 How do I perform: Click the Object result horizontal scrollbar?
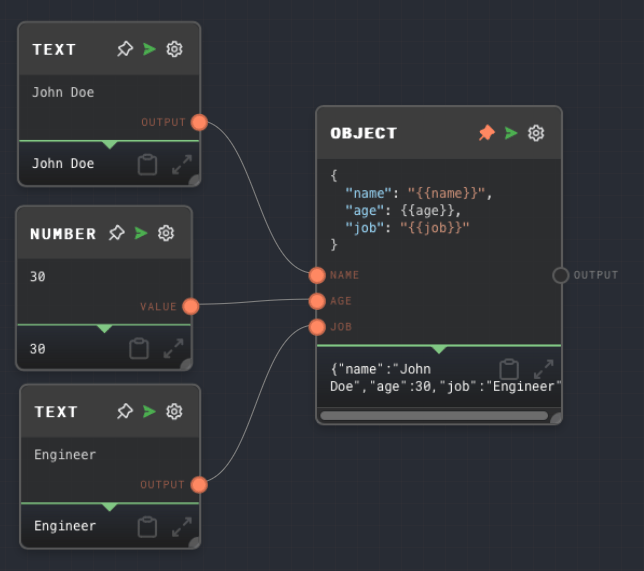click(x=434, y=416)
